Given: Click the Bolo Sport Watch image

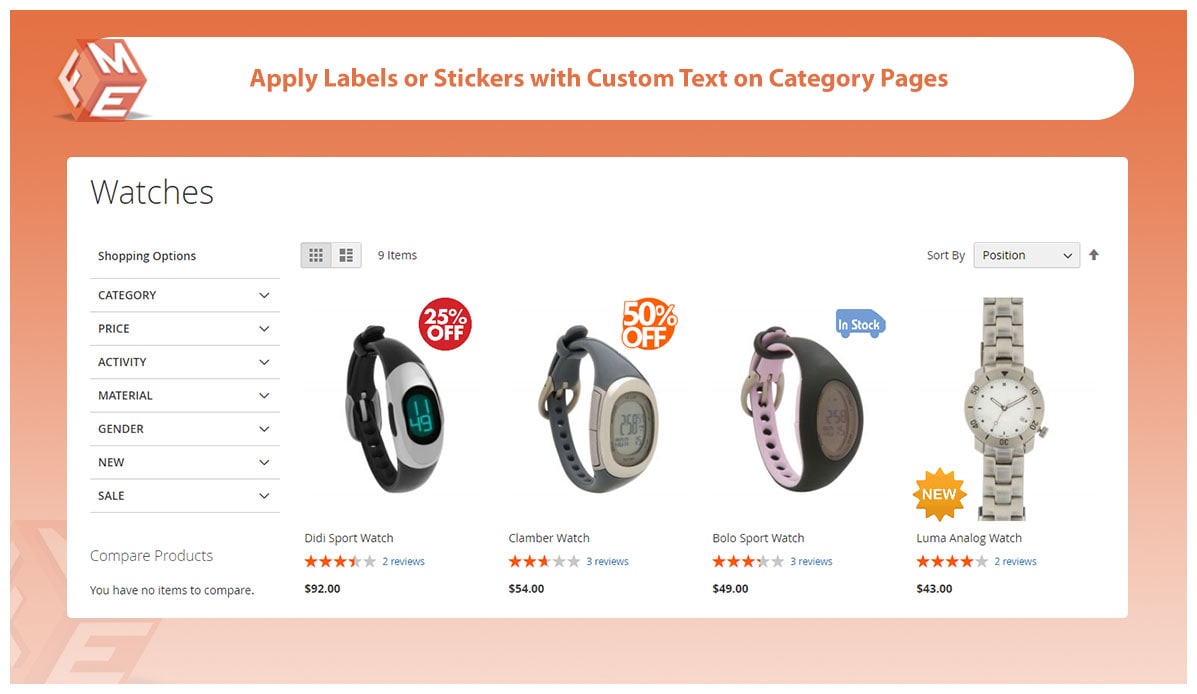Looking at the screenshot, I should point(800,410).
